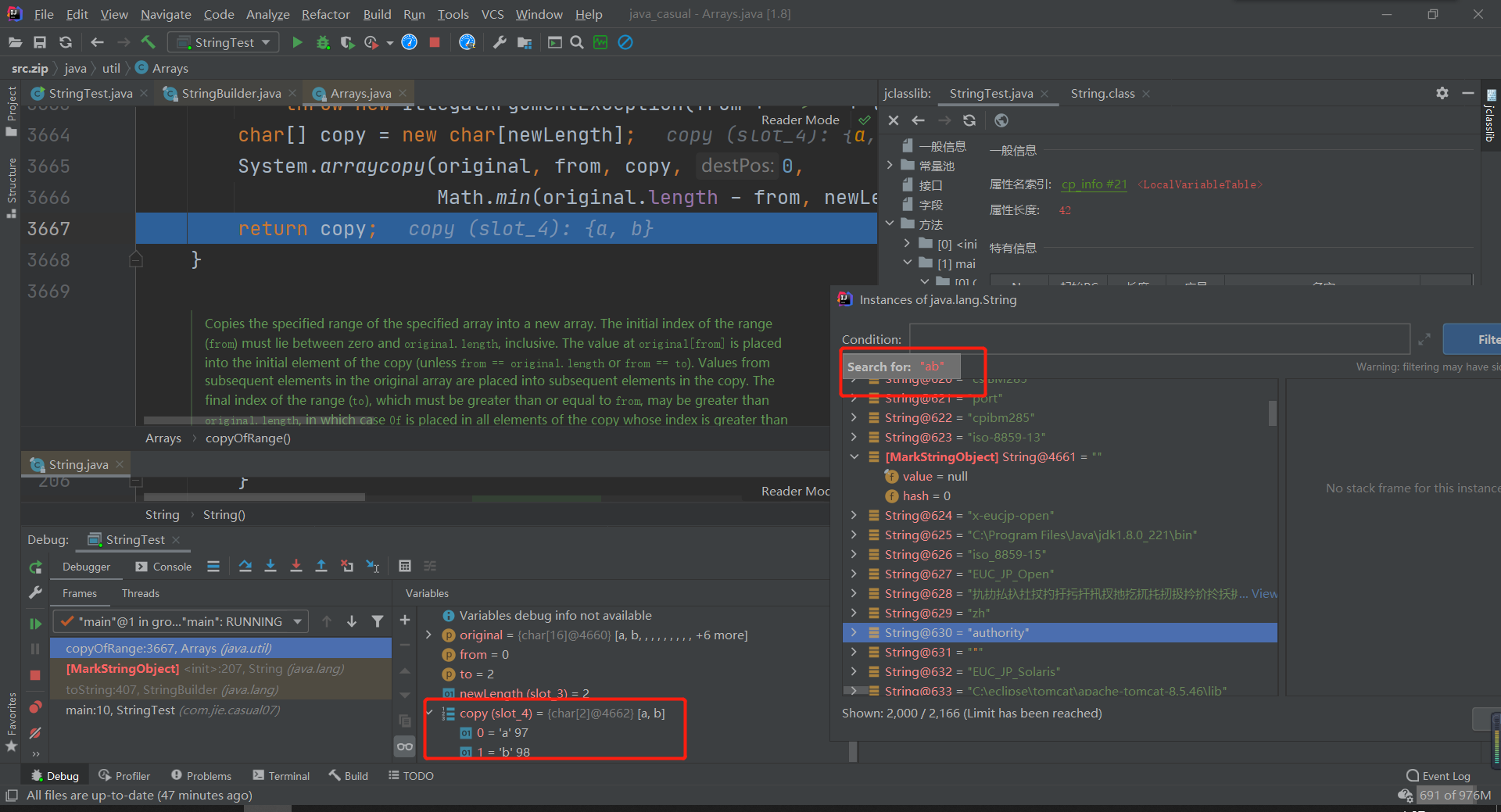Click the jclasslib refresh icon
This screenshot has width=1501, height=812.
[x=969, y=120]
